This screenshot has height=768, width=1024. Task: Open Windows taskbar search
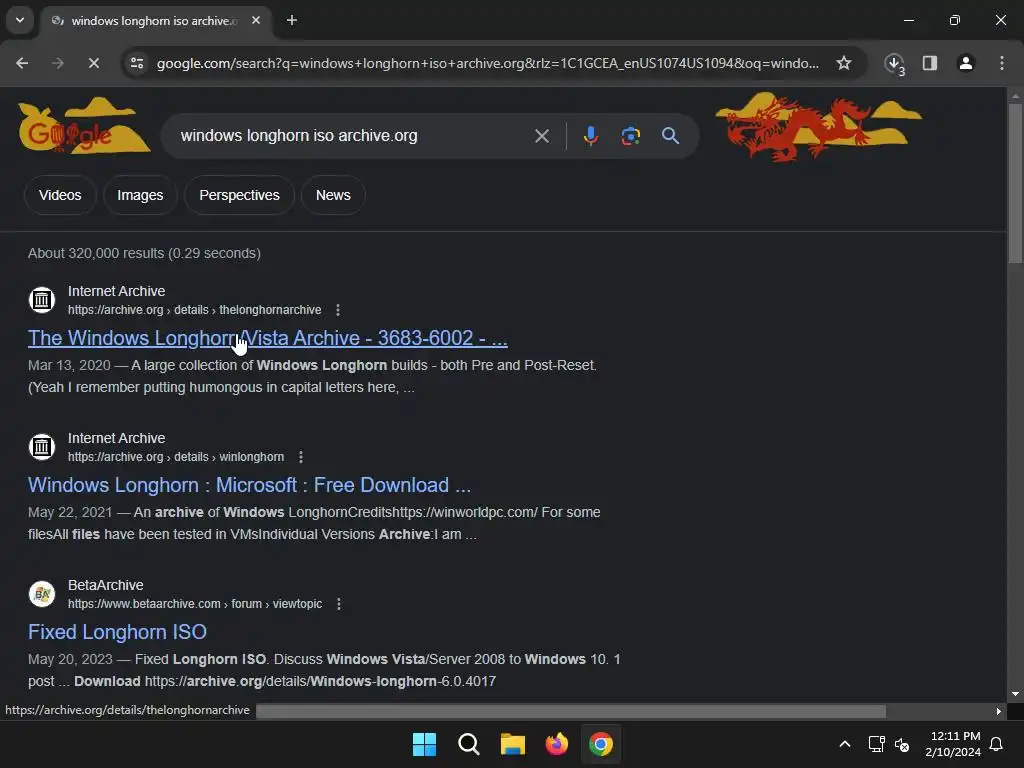pyautogui.click(x=468, y=744)
